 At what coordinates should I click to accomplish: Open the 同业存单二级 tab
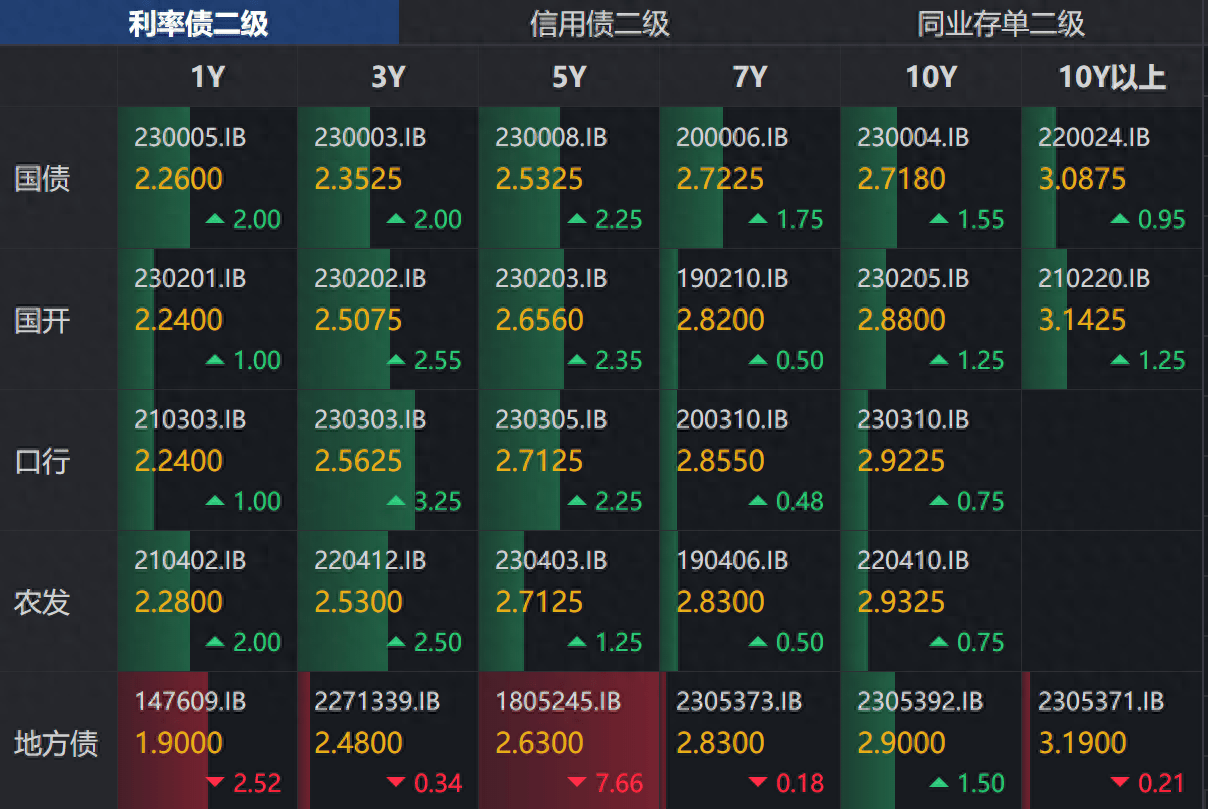(x=1000, y=23)
